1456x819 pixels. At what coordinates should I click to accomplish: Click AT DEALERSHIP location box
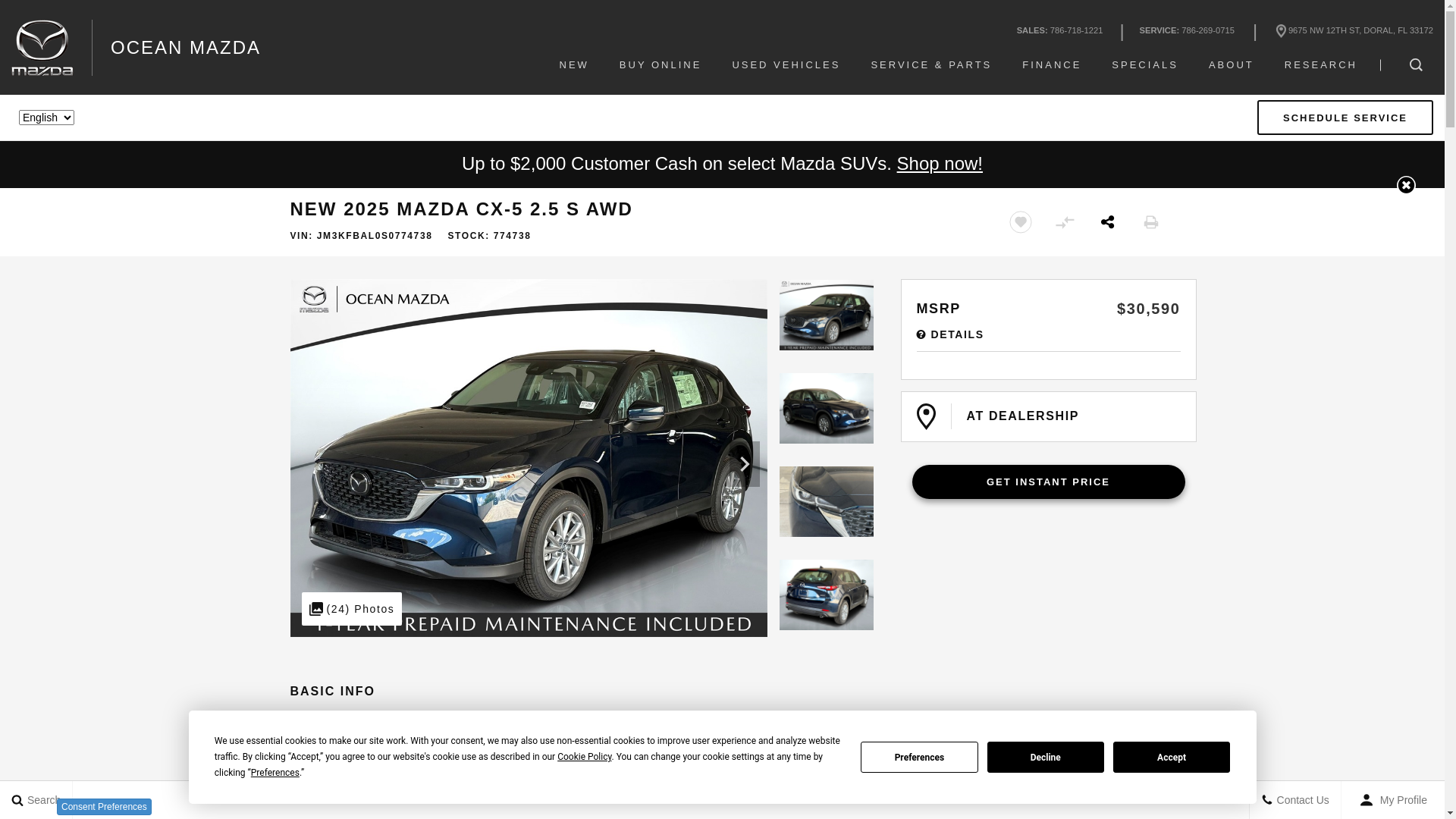click(x=1049, y=417)
